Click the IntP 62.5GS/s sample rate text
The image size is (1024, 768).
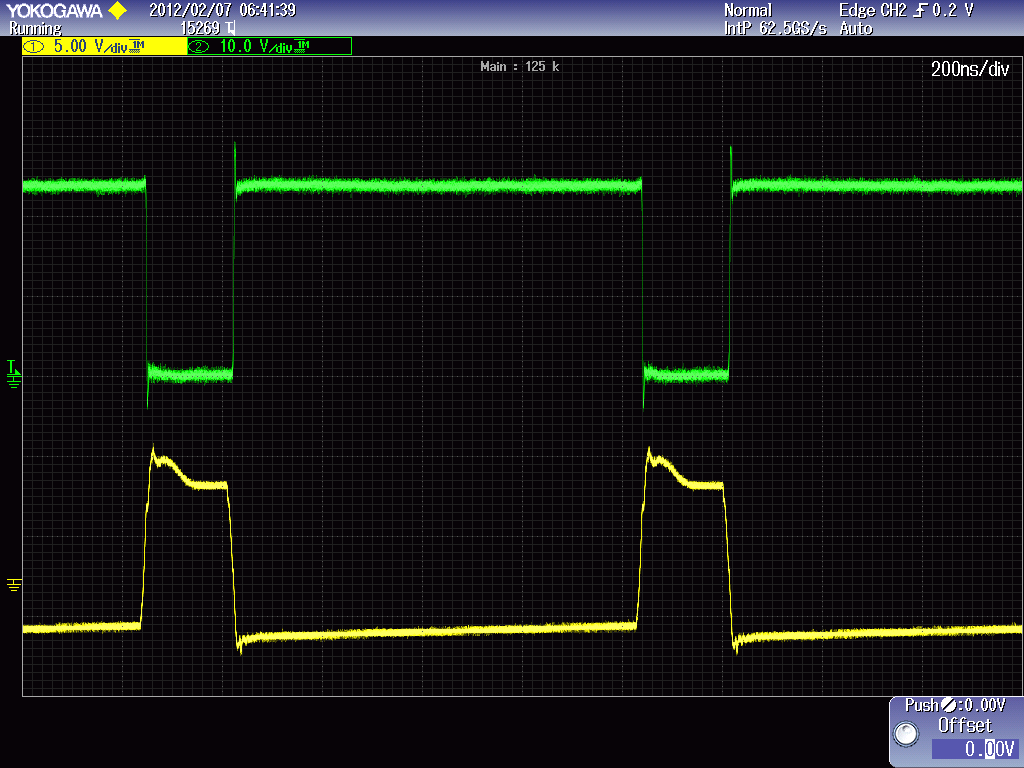click(x=775, y=29)
